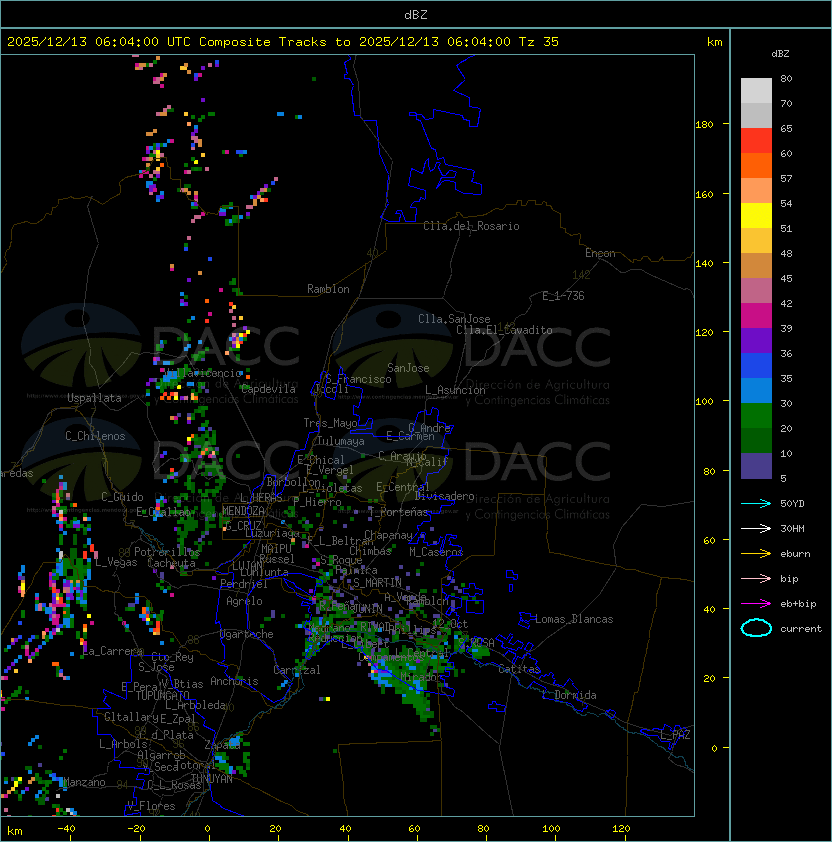Click the 60 km tick on the horizontal axis

[414, 829]
